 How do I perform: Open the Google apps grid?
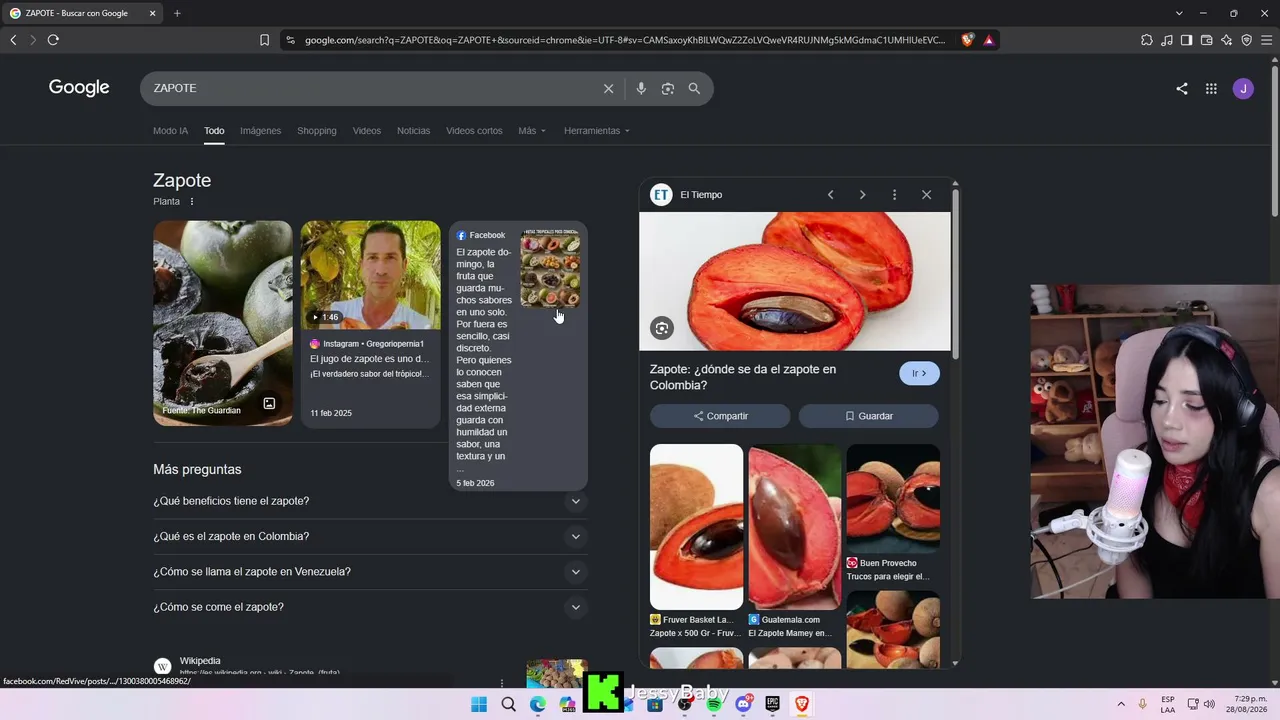[1211, 88]
